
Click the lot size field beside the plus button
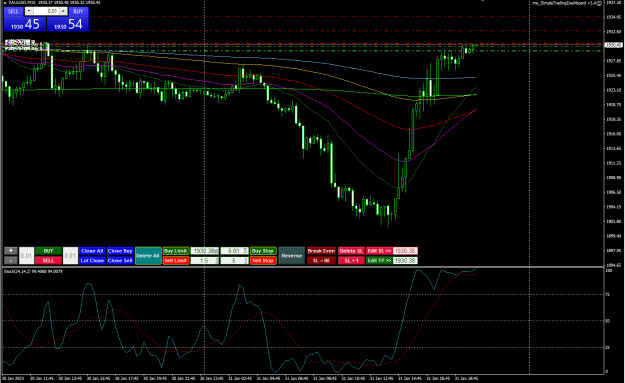pos(26,255)
